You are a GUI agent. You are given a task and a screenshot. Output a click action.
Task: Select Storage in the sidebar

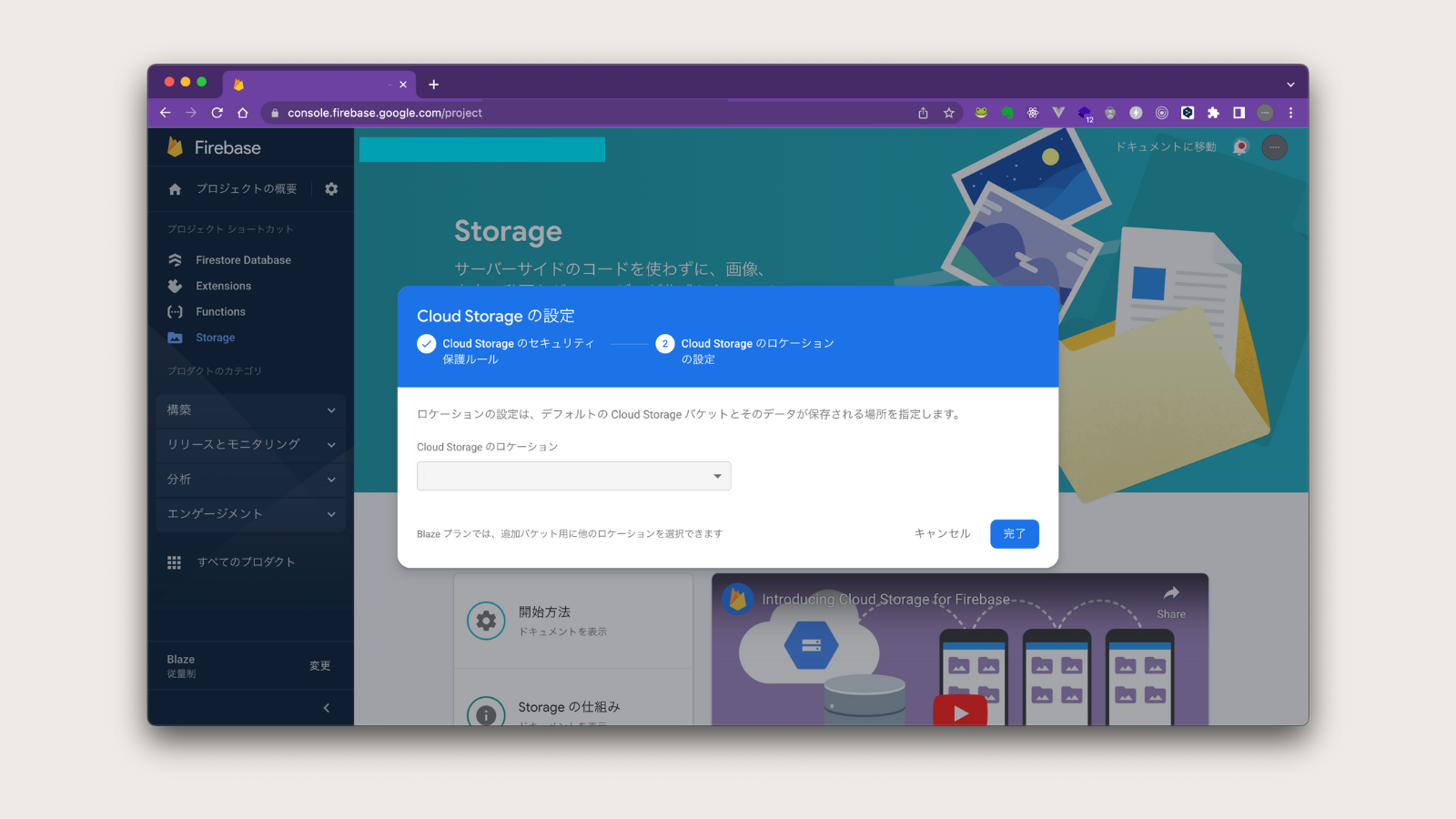pyautogui.click(x=215, y=338)
